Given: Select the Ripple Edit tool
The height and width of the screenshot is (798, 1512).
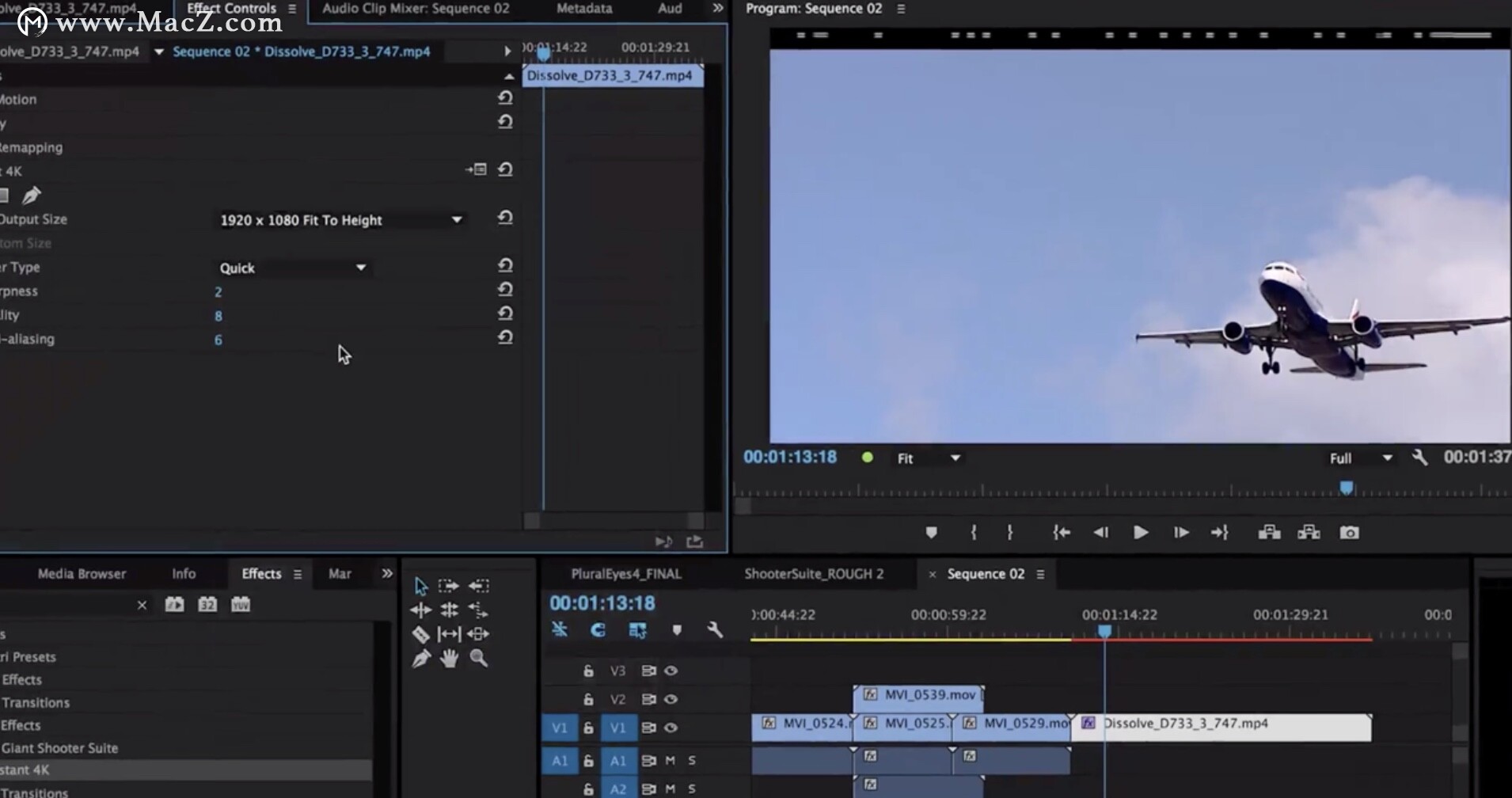Looking at the screenshot, I should pos(420,610).
